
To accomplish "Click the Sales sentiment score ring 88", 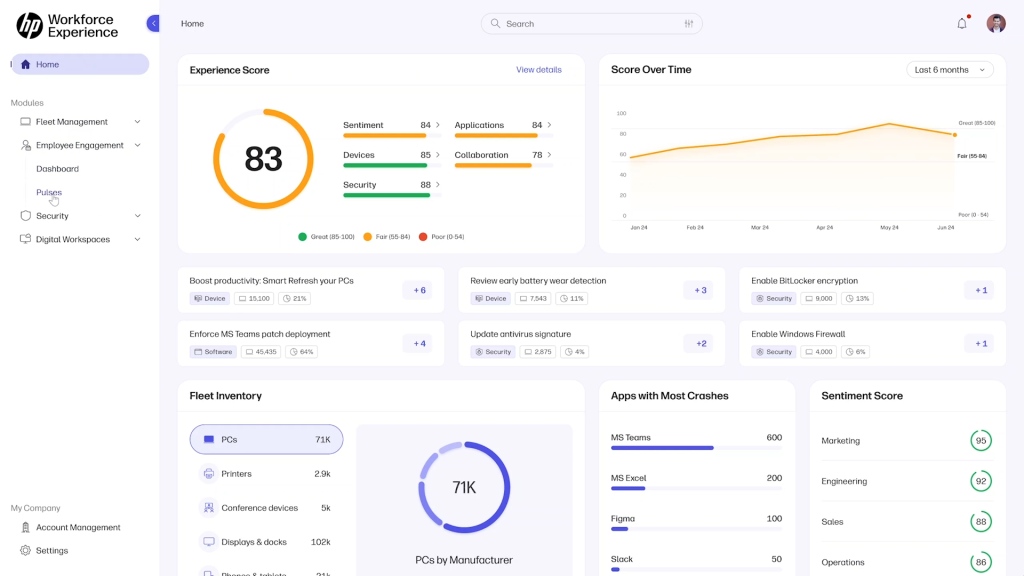I will (x=981, y=522).
